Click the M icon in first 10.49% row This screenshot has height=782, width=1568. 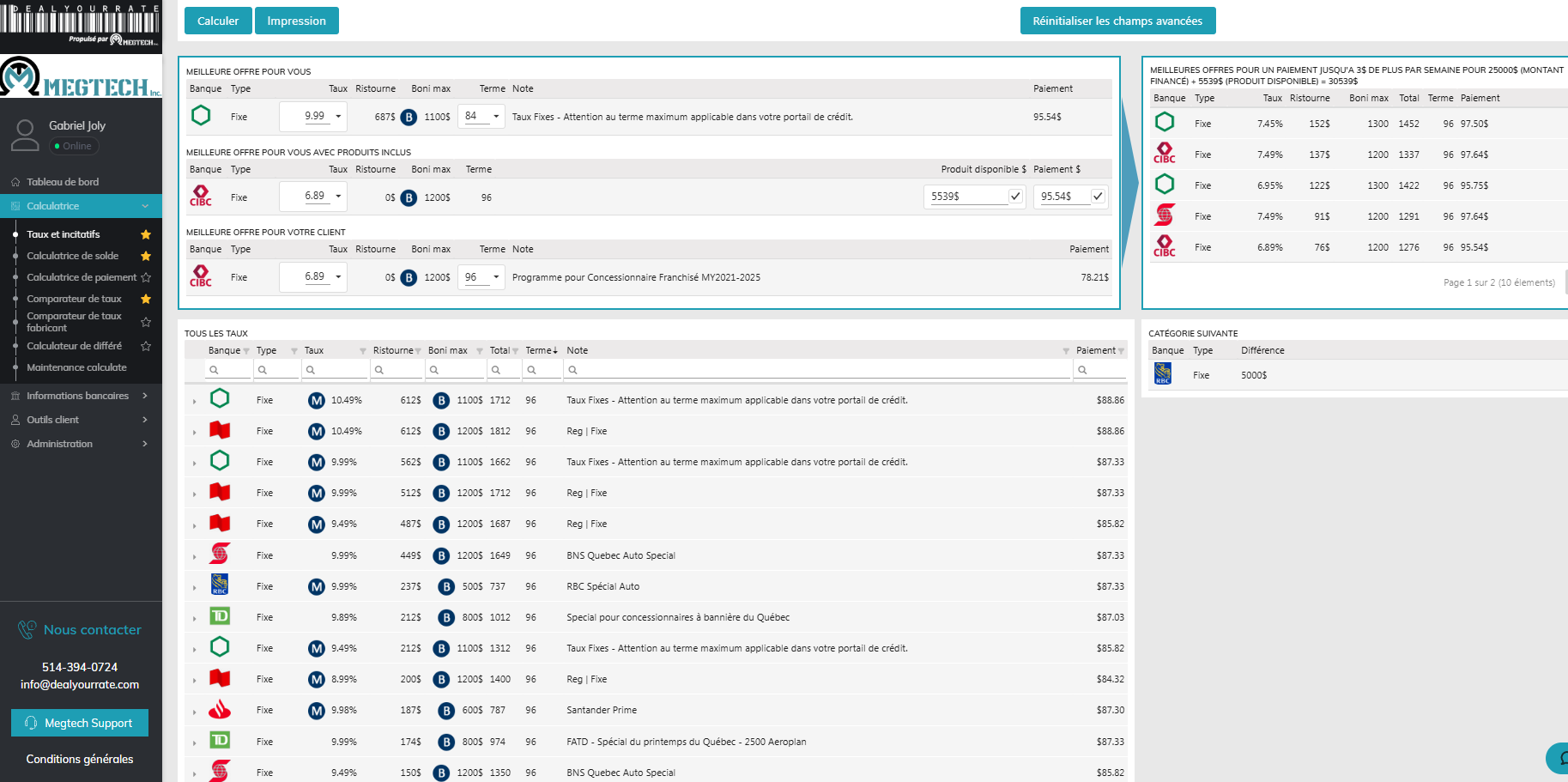point(317,400)
